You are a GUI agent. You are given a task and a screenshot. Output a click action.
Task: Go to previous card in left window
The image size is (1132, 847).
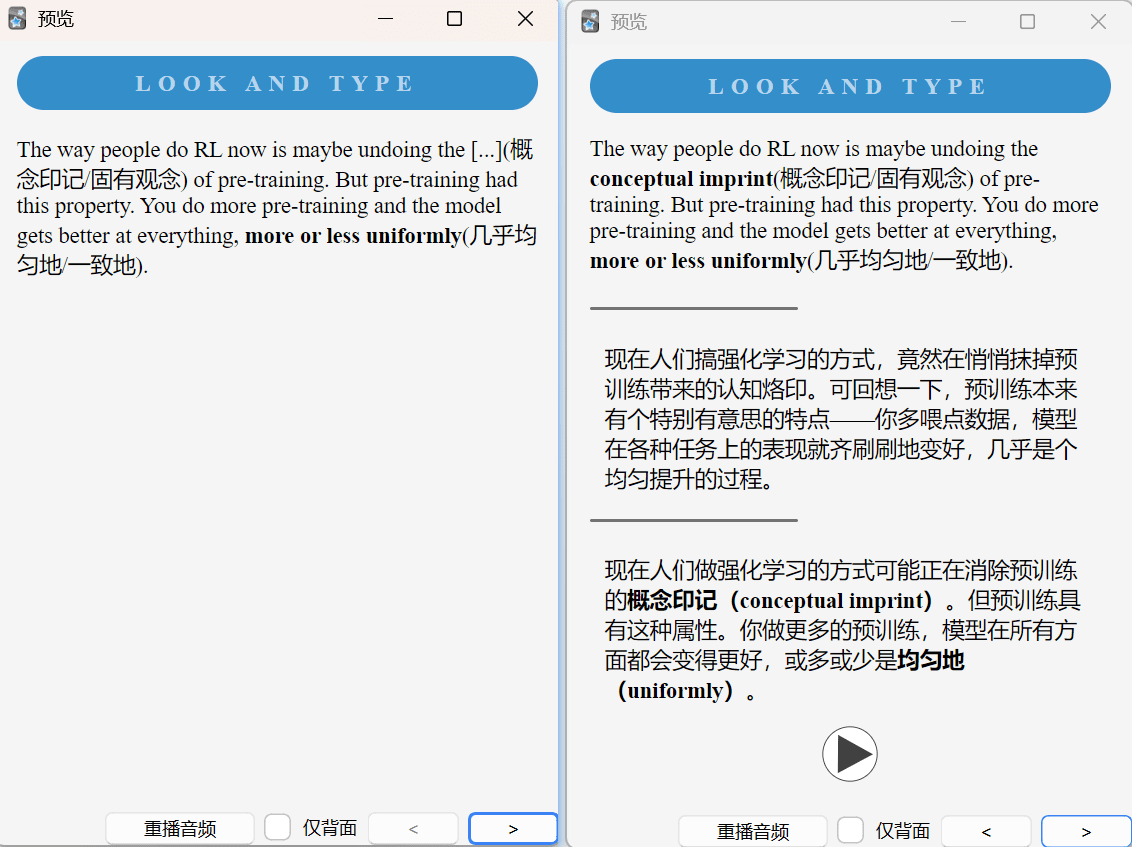click(x=413, y=828)
